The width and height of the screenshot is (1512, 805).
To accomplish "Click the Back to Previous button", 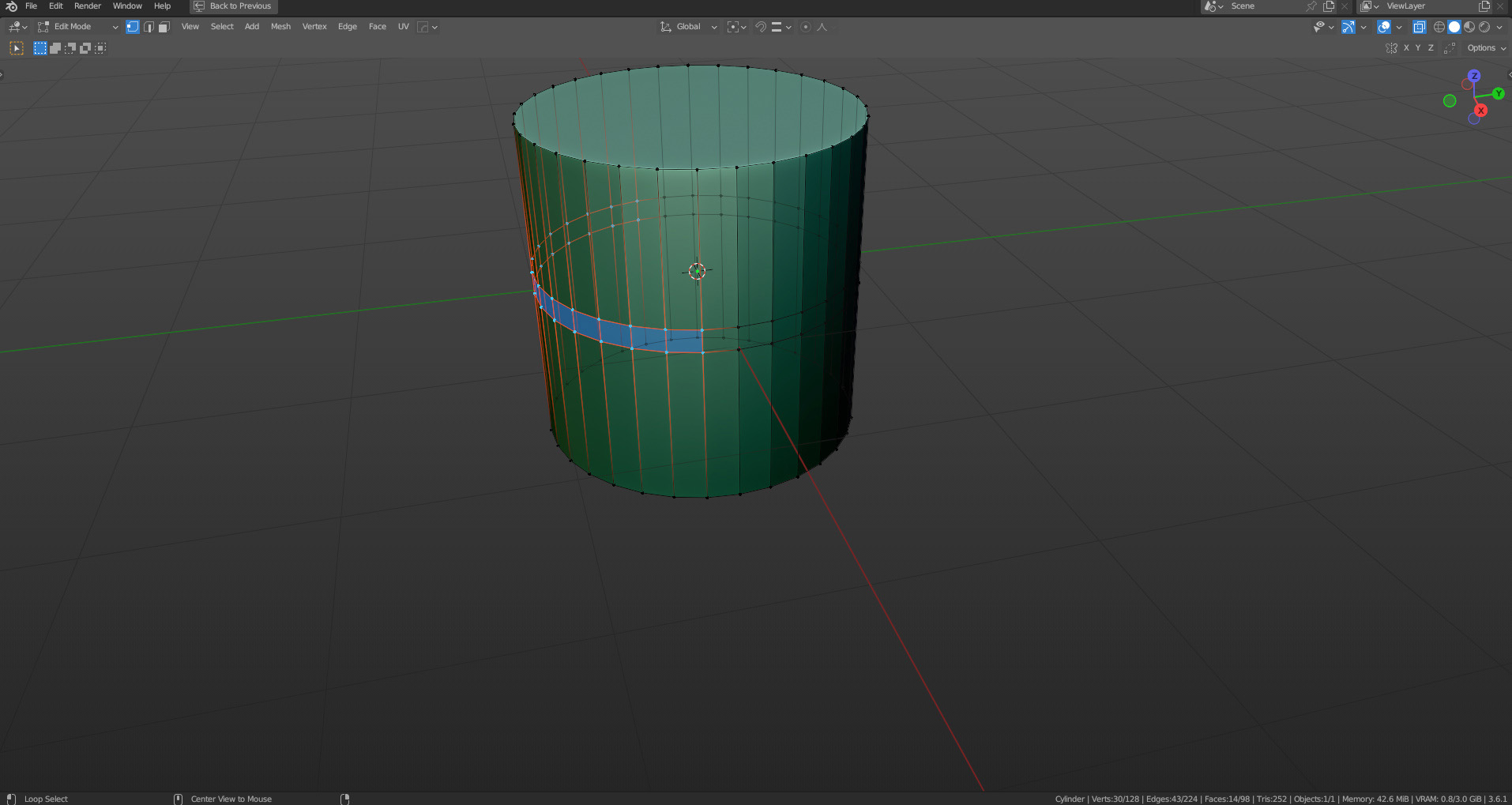I will click(x=234, y=6).
